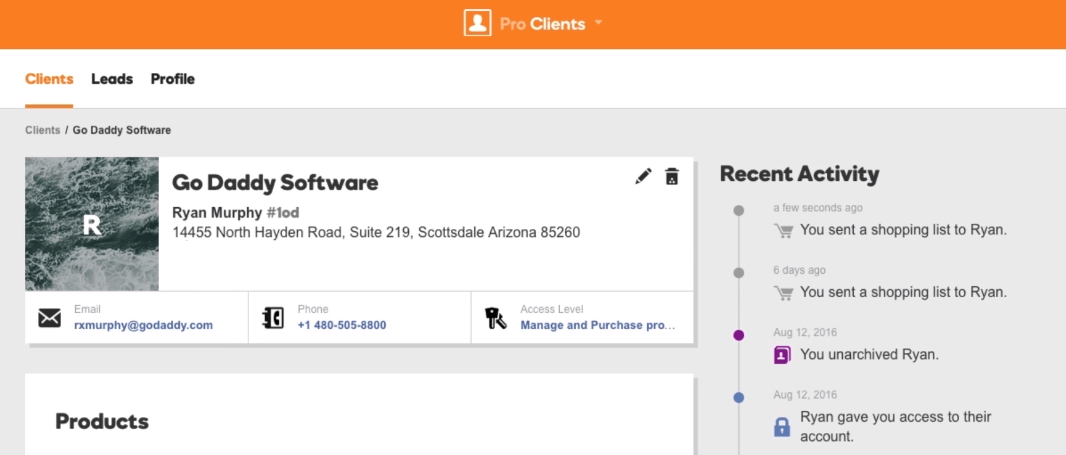This screenshot has height=455, width=1066.
Task: Click the client avatar thumbnail with R
Action: (x=92, y=224)
